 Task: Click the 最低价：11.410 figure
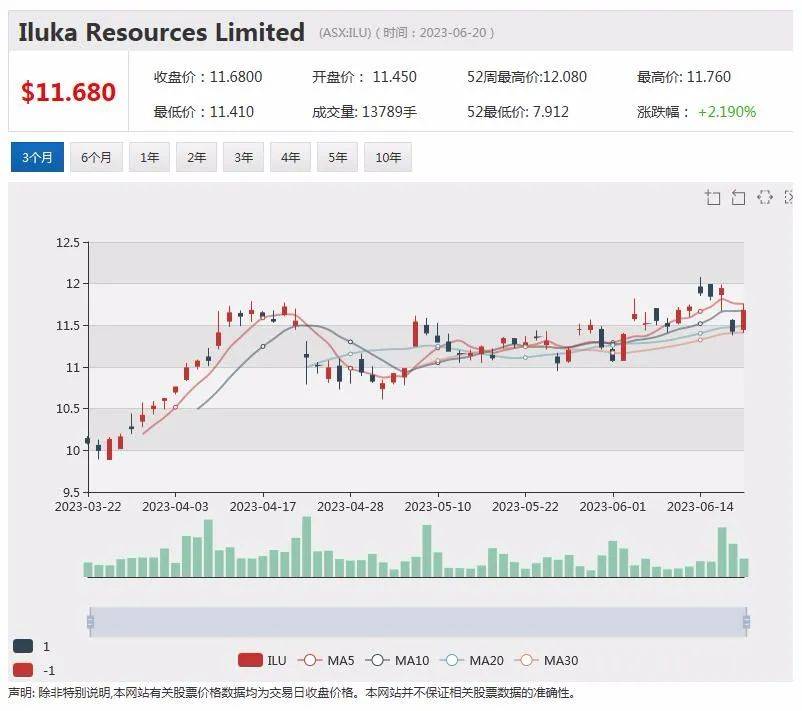[x=204, y=112]
